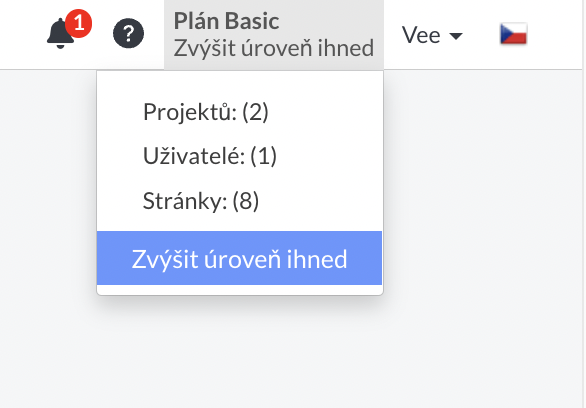This screenshot has width=586, height=408.
Task: Open the Vee user account menu
Action: pos(432,35)
